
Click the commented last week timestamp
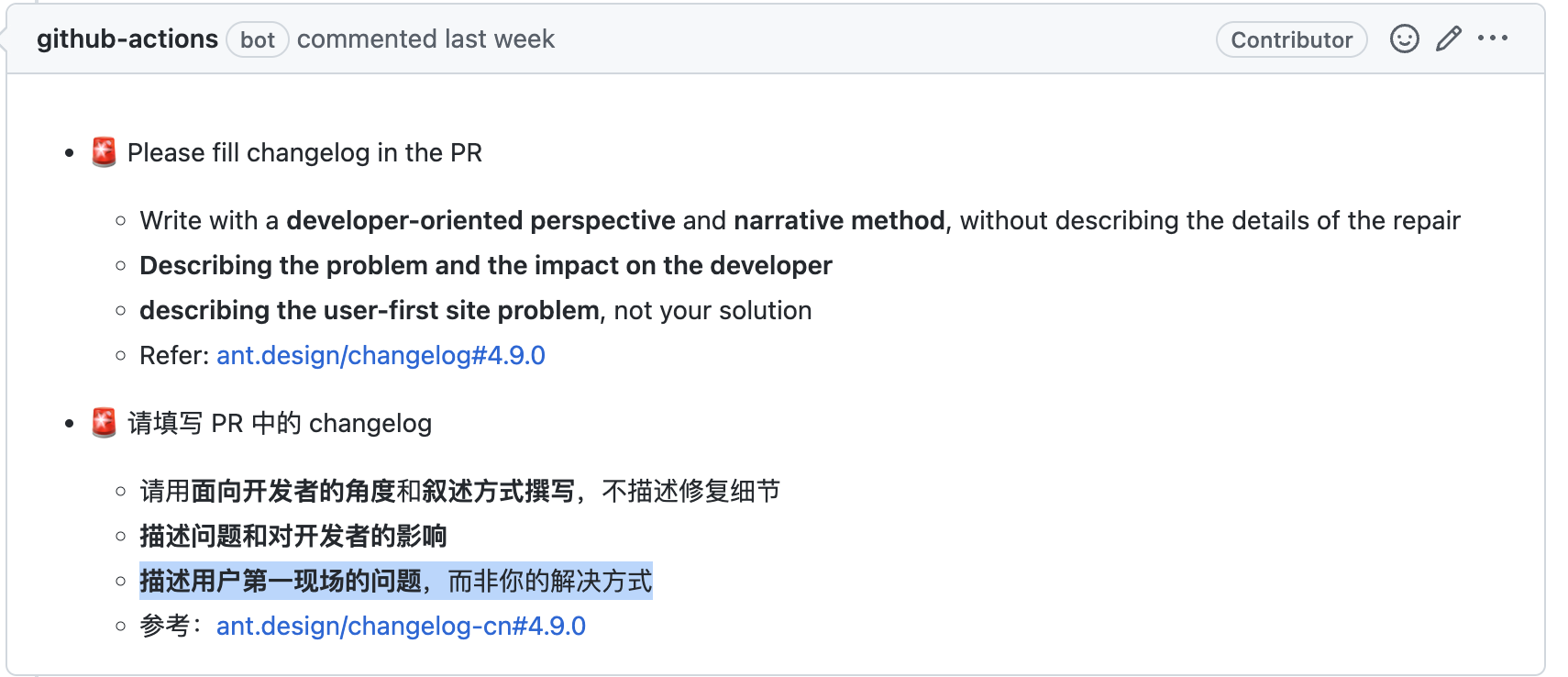[425, 39]
